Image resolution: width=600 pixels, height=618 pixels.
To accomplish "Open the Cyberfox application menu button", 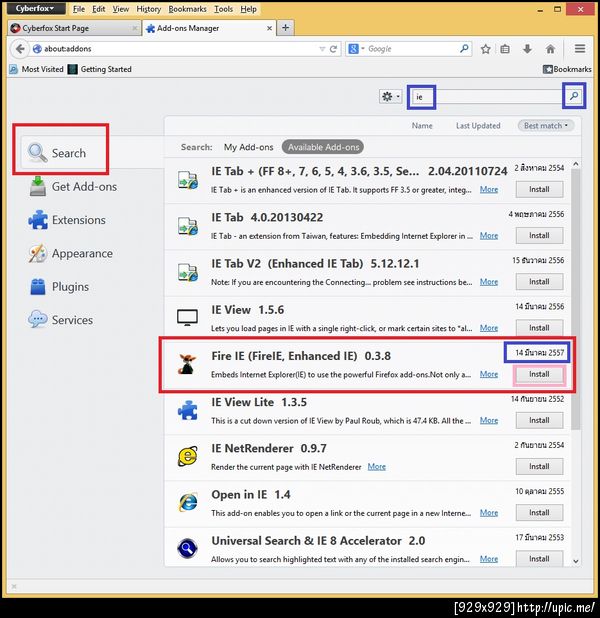I will point(36,8).
